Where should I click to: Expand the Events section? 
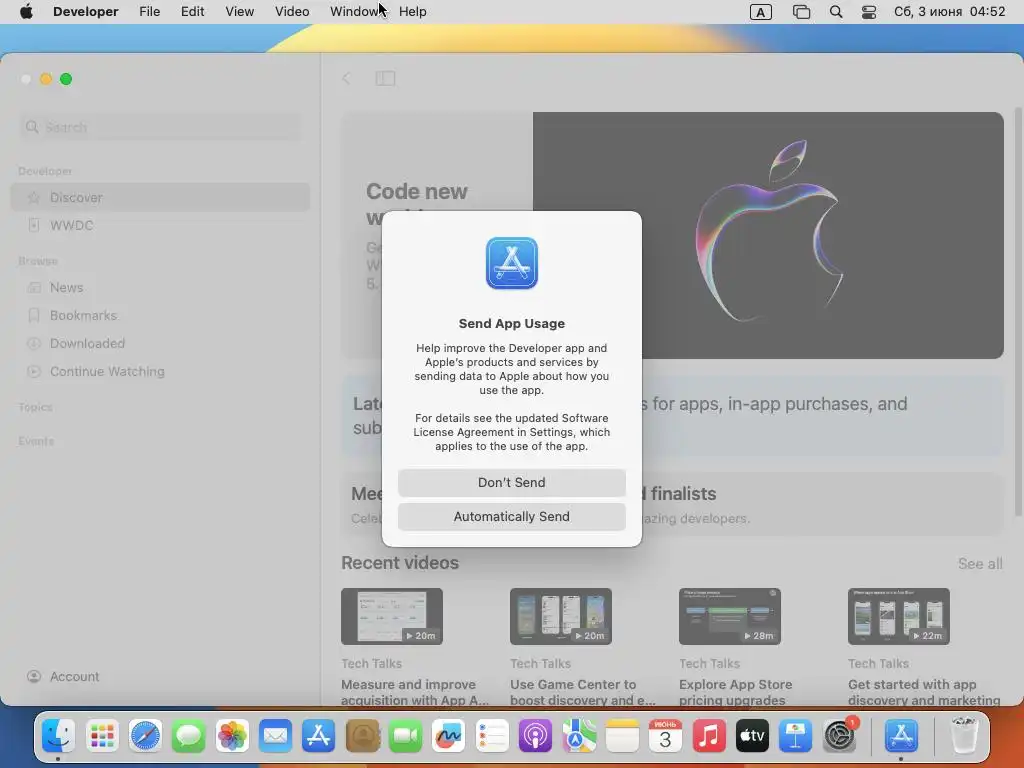(x=36, y=441)
